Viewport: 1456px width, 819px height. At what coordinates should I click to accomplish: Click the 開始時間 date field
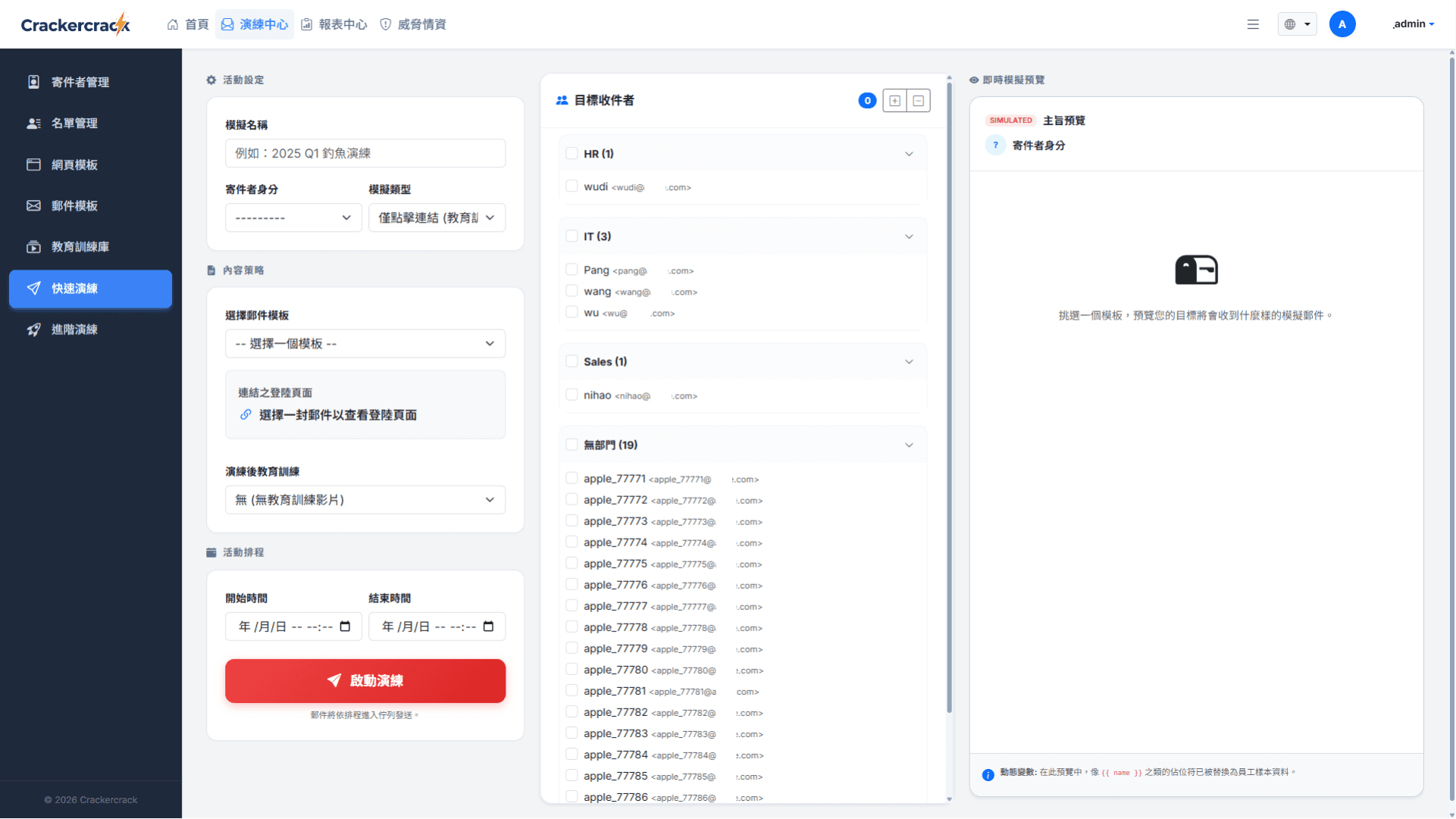293,627
